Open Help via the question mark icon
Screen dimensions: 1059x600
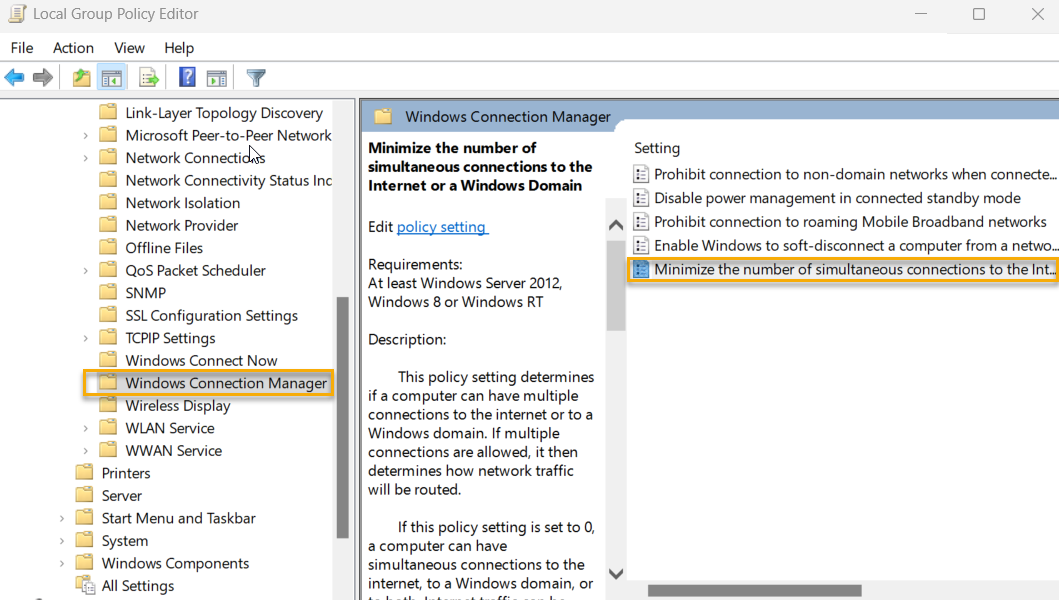186,77
